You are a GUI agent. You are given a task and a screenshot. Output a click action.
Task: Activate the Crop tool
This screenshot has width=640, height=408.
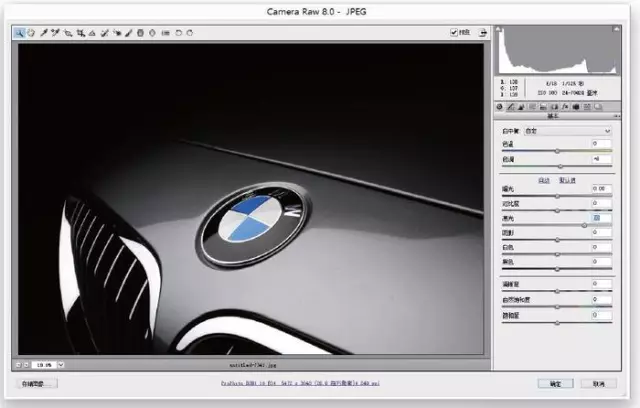pyautogui.click(x=80, y=32)
